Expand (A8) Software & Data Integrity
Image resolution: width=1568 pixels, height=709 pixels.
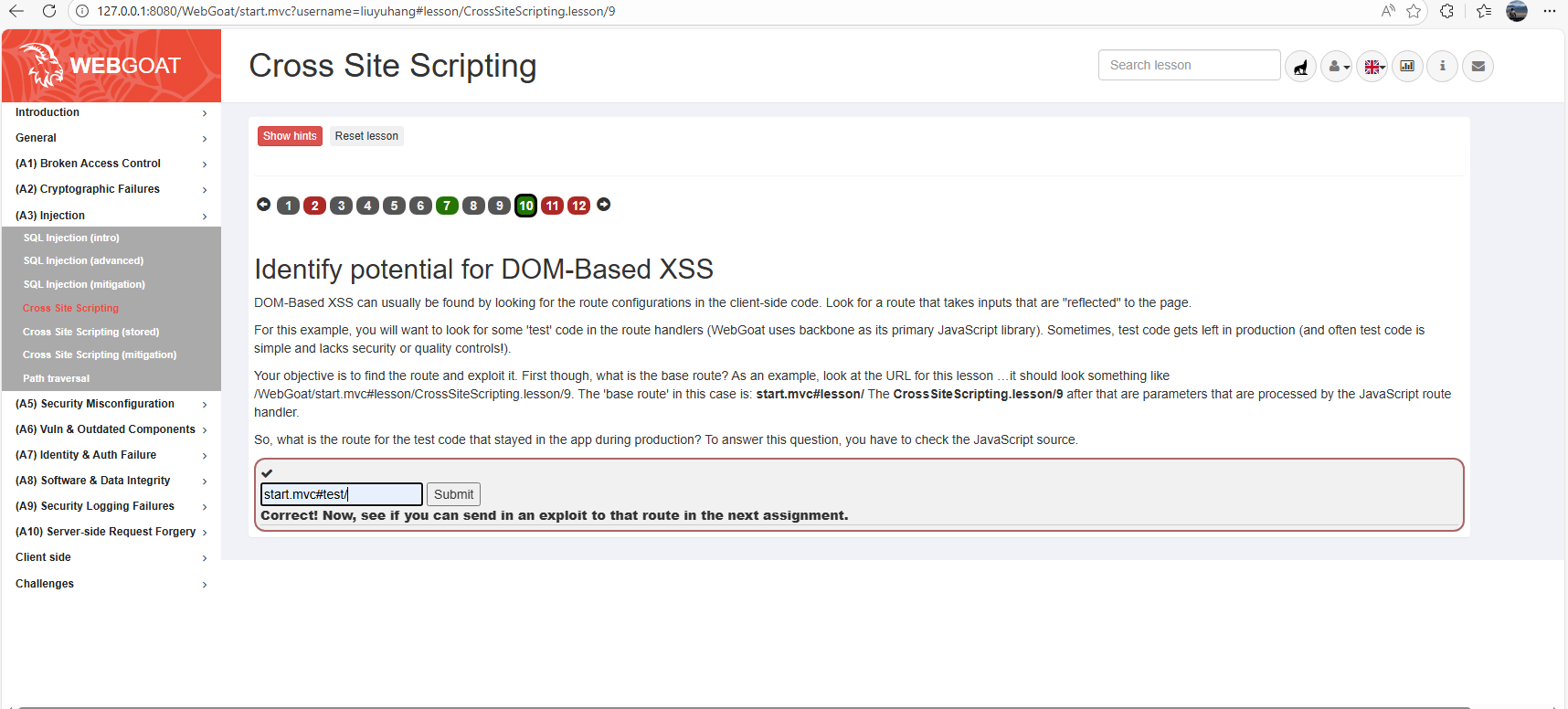111,481
